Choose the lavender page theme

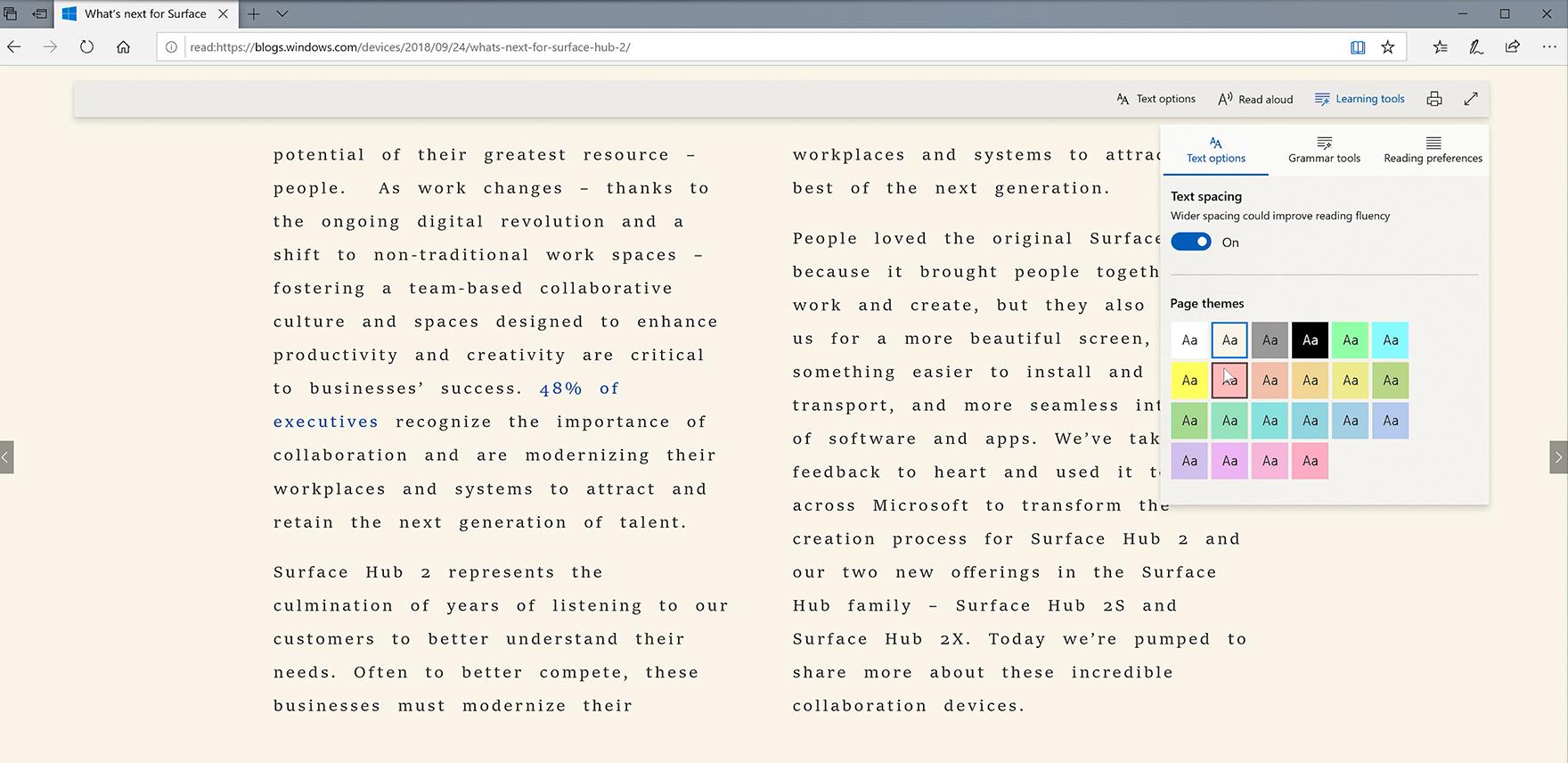pyautogui.click(x=1189, y=461)
